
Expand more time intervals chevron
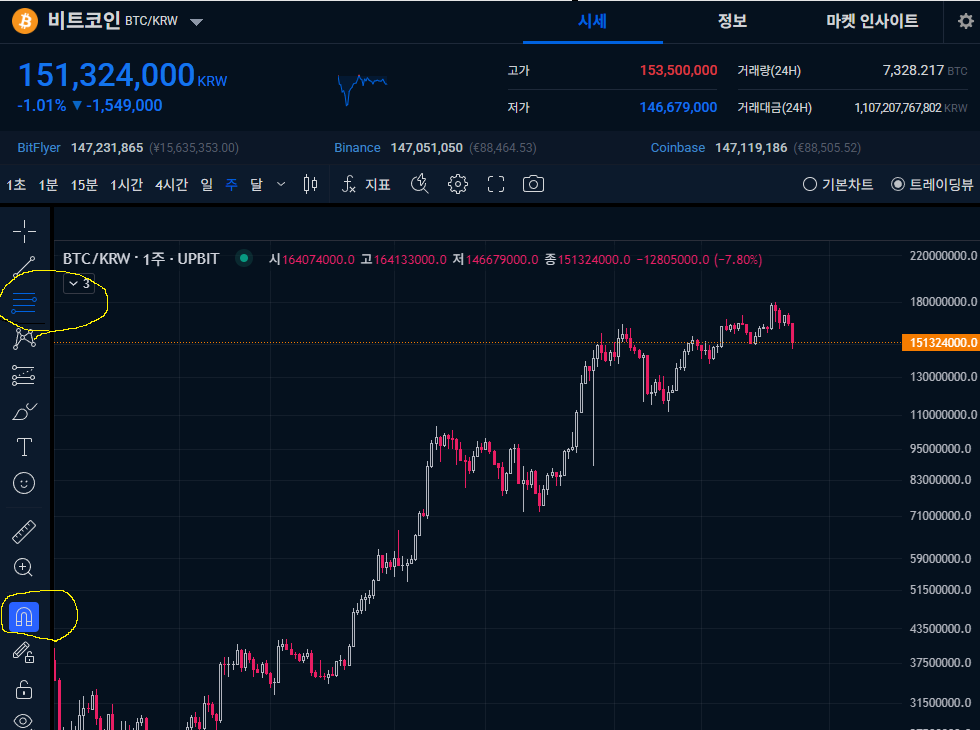pyautogui.click(x=281, y=184)
